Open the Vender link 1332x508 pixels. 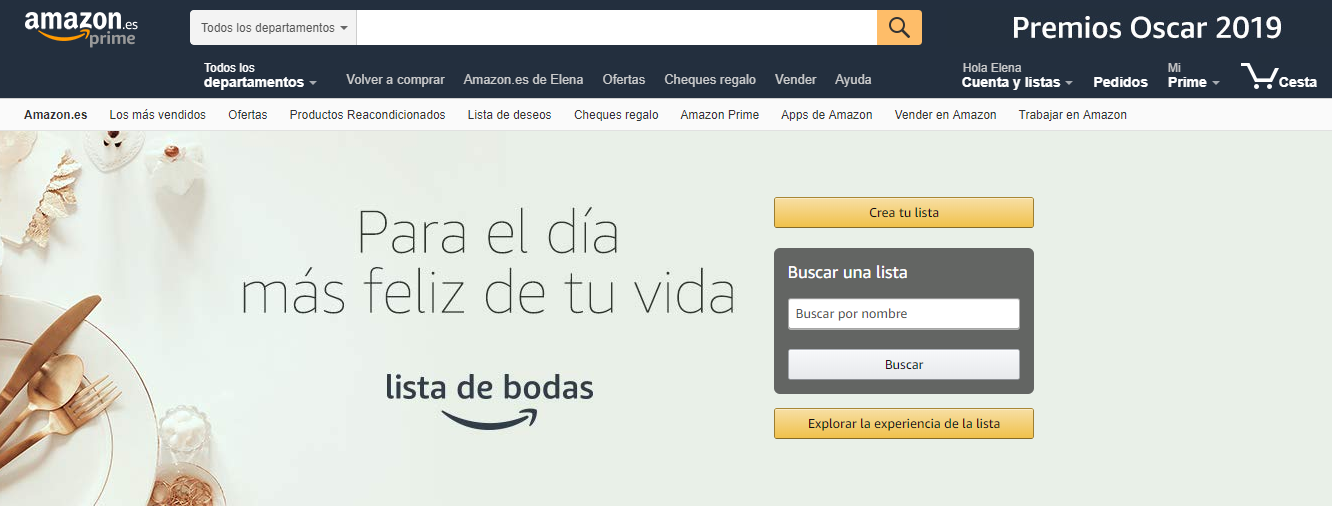point(796,79)
